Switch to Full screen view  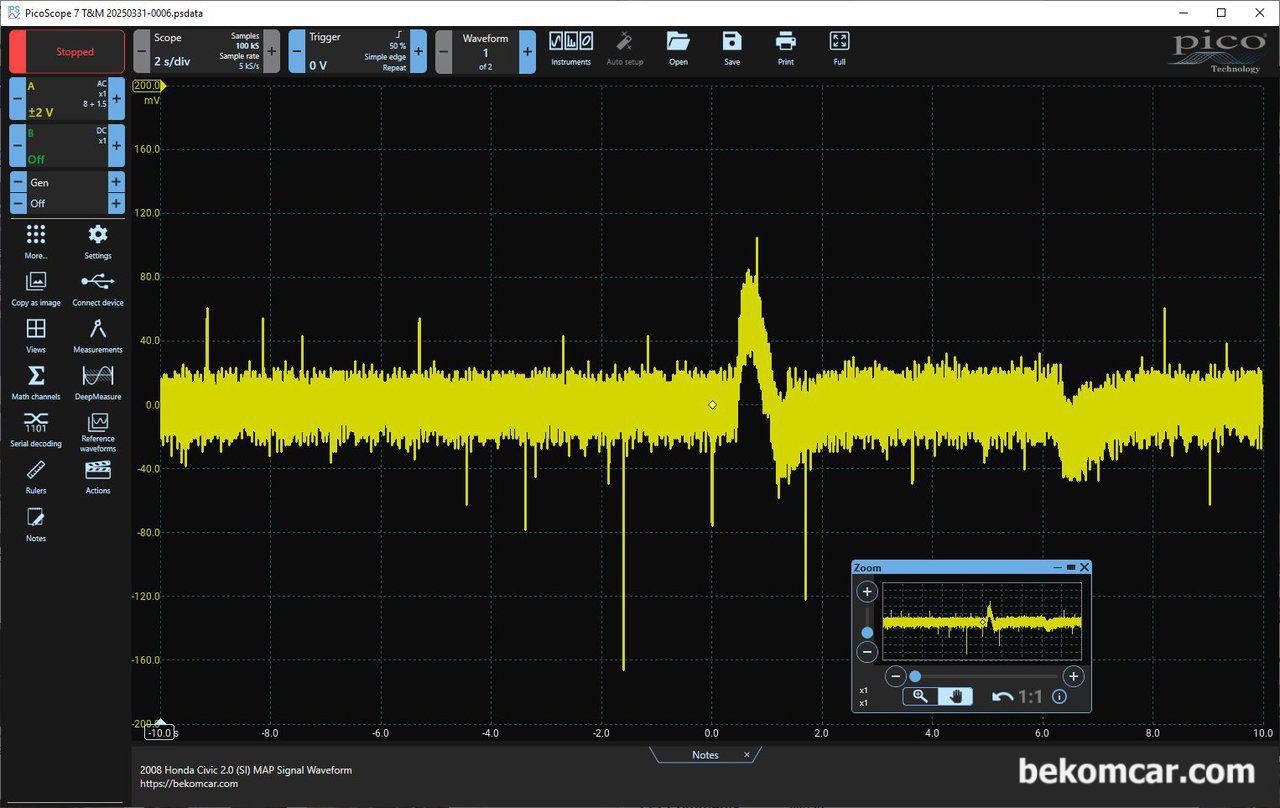[839, 49]
